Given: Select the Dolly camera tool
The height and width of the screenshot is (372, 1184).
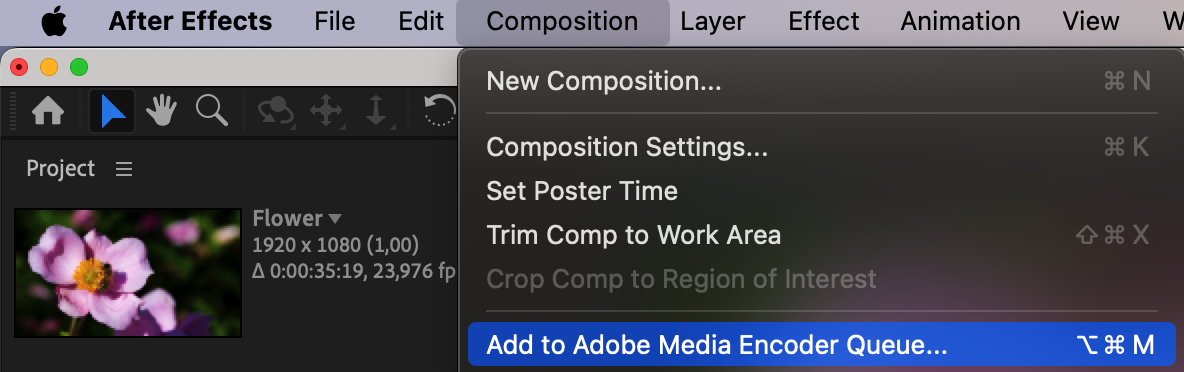Looking at the screenshot, I should [376, 112].
